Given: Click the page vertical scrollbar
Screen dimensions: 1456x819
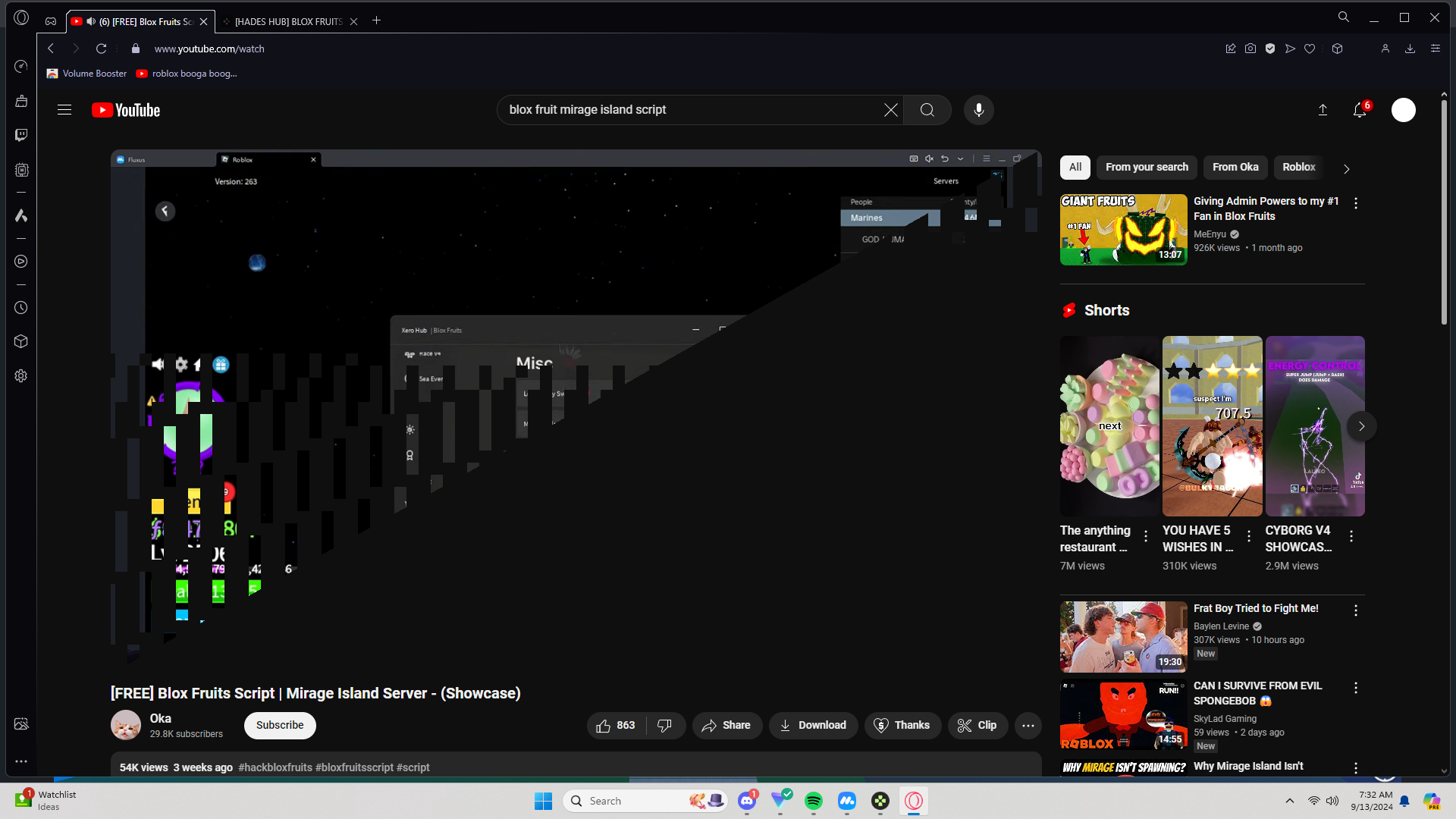Looking at the screenshot, I should point(1444,212).
